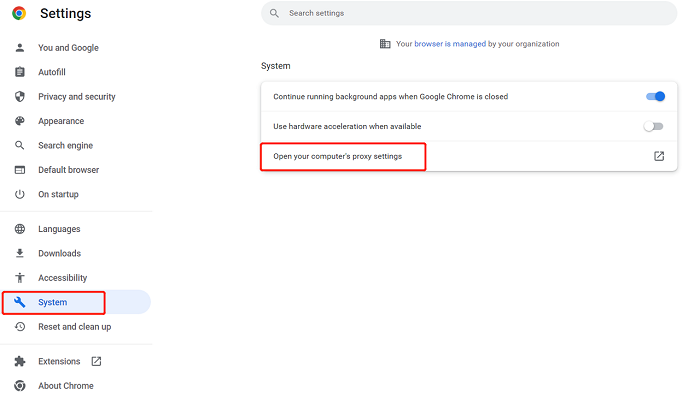Click the Languages globe icon

click(x=20, y=229)
